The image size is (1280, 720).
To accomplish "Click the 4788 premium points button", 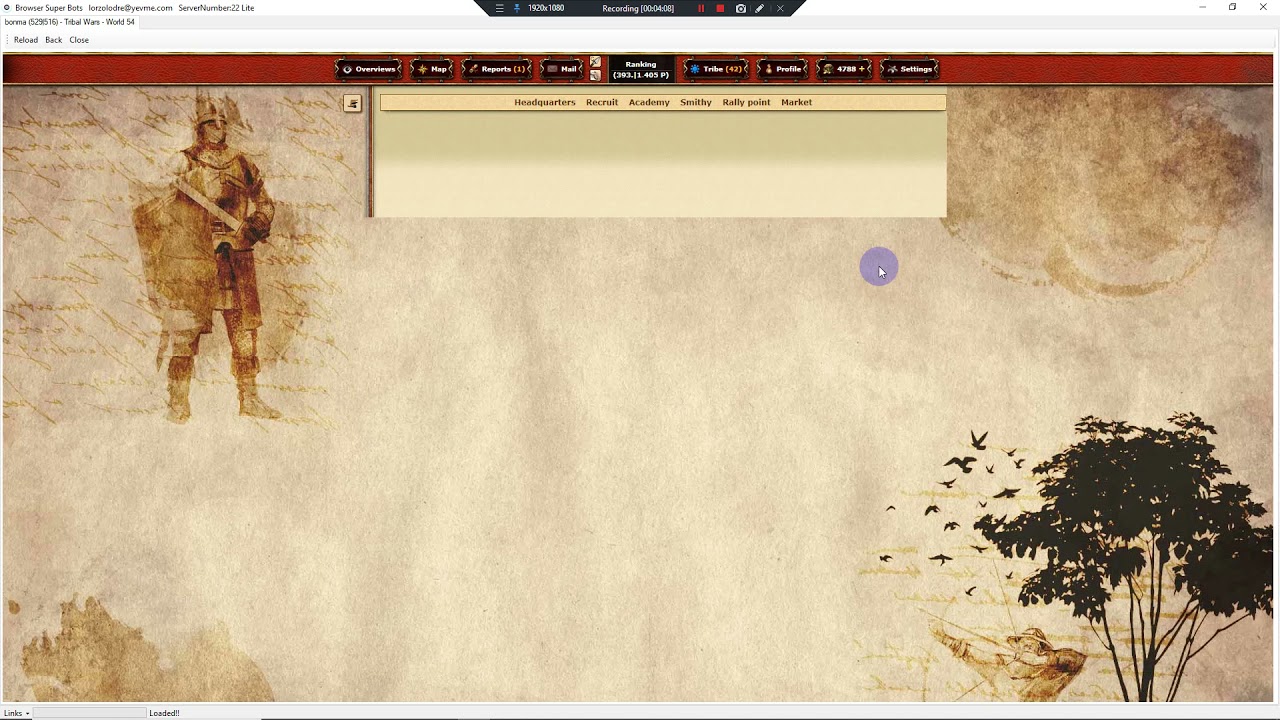I will [x=845, y=69].
